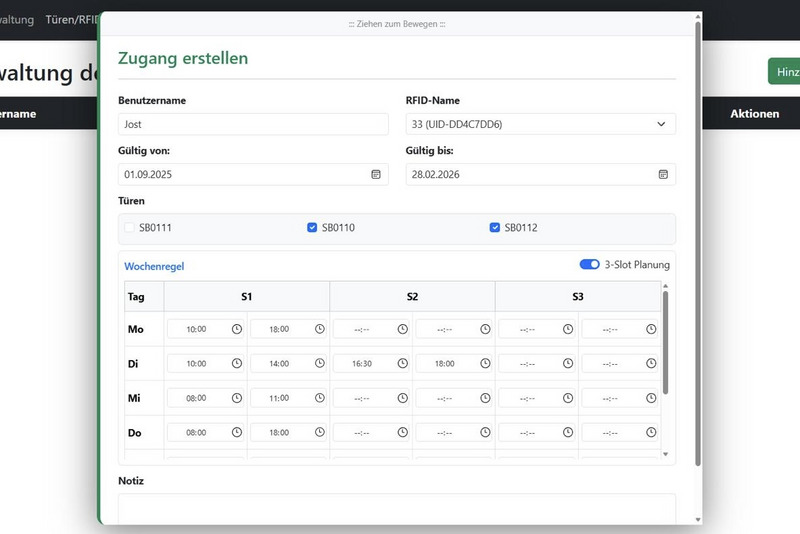Disable the 3-Slot Planung switch
800x534 pixels.
(589, 265)
